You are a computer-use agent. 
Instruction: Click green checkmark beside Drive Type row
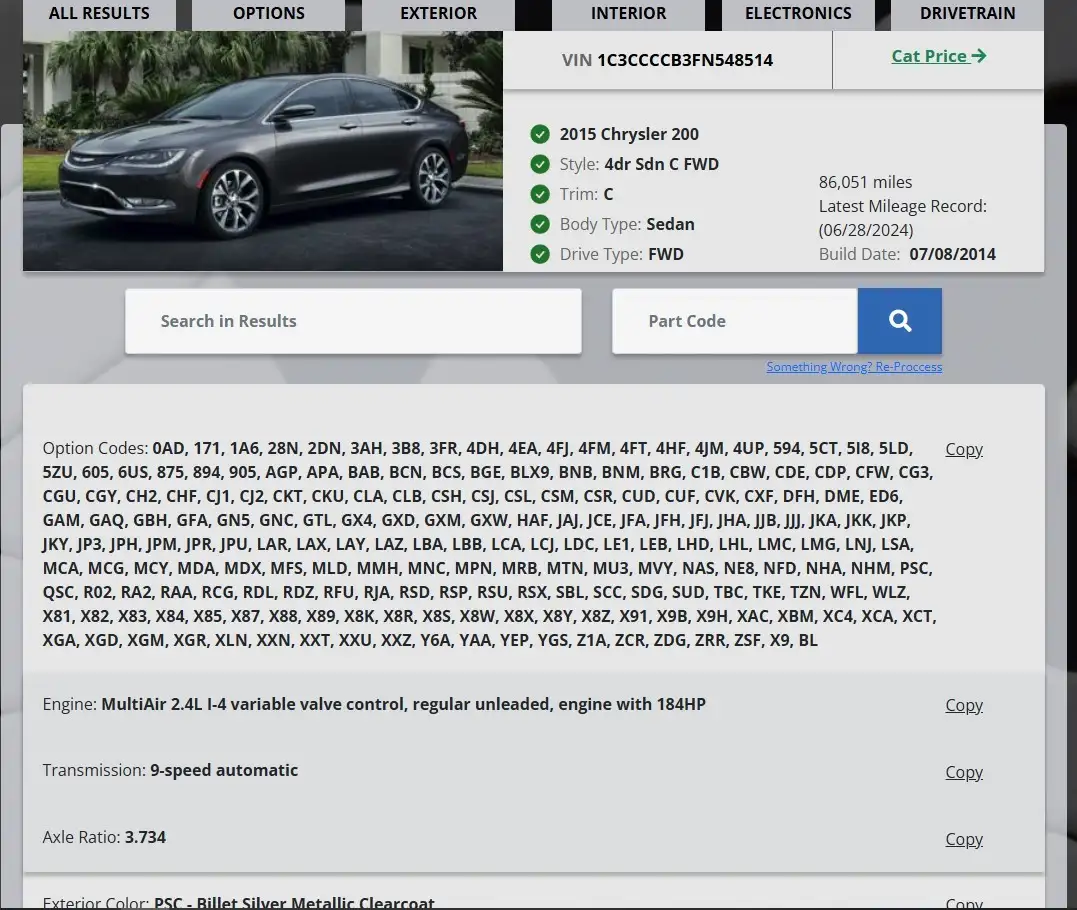540,254
